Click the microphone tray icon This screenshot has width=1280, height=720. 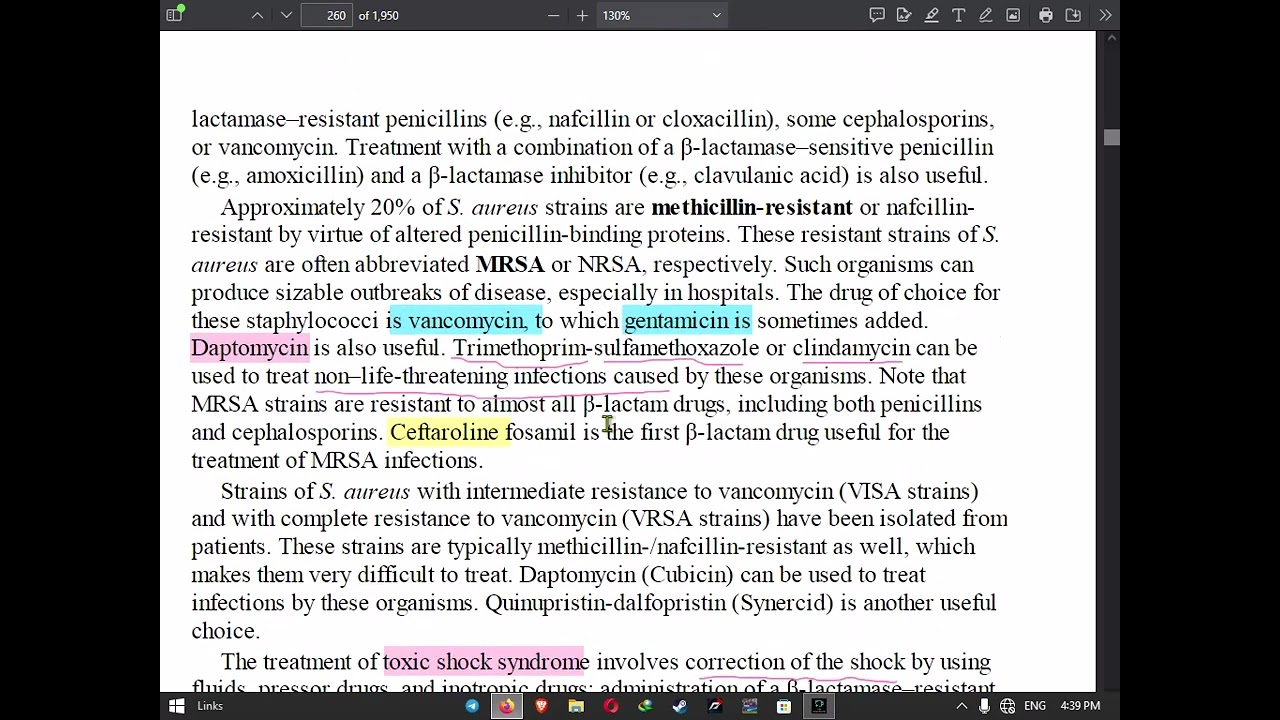coord(985,706)
